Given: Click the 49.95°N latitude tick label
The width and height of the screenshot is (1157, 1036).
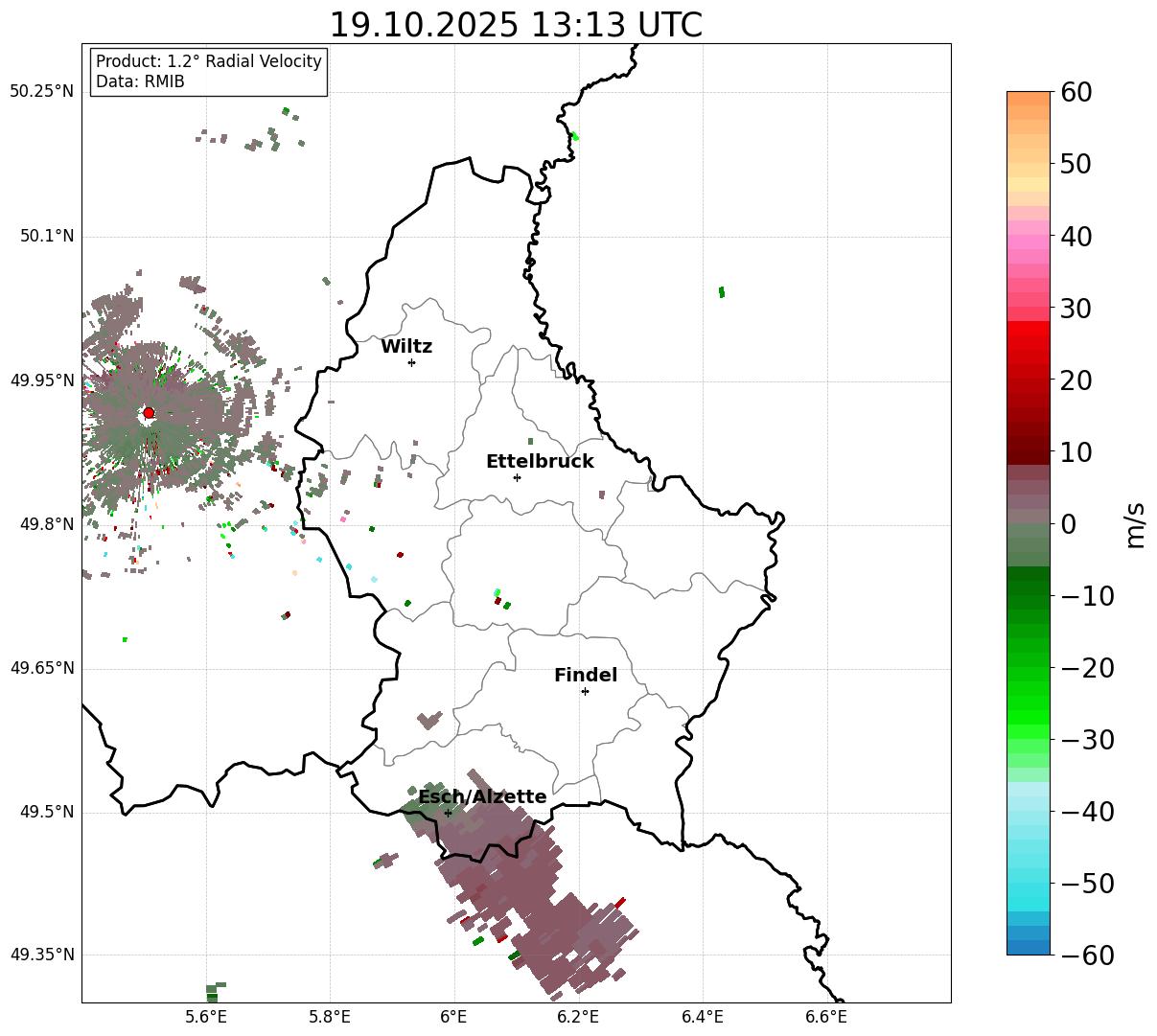Looking at the screenshot, I should pyautogui.click(x=42, y=380).
